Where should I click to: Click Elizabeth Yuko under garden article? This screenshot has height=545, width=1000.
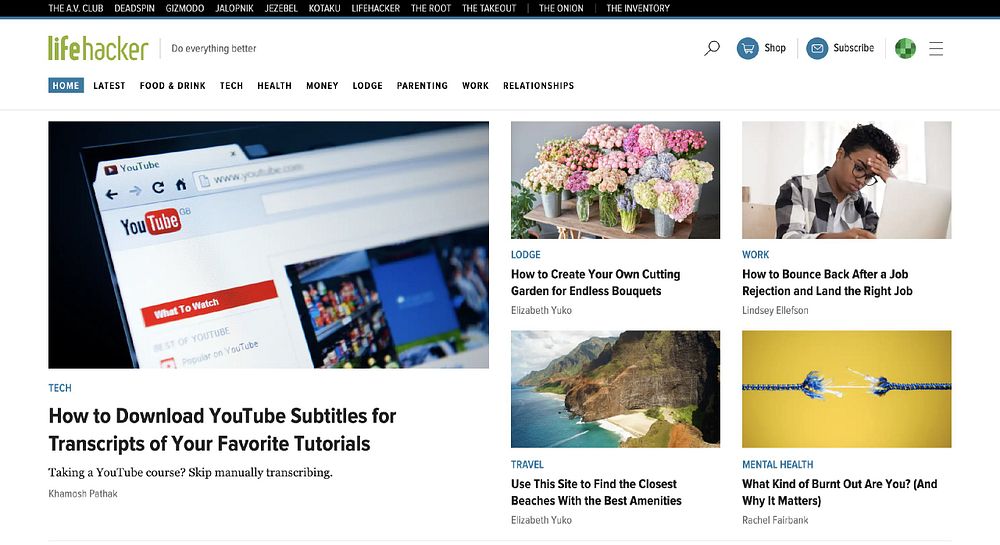tap(541, 310)
